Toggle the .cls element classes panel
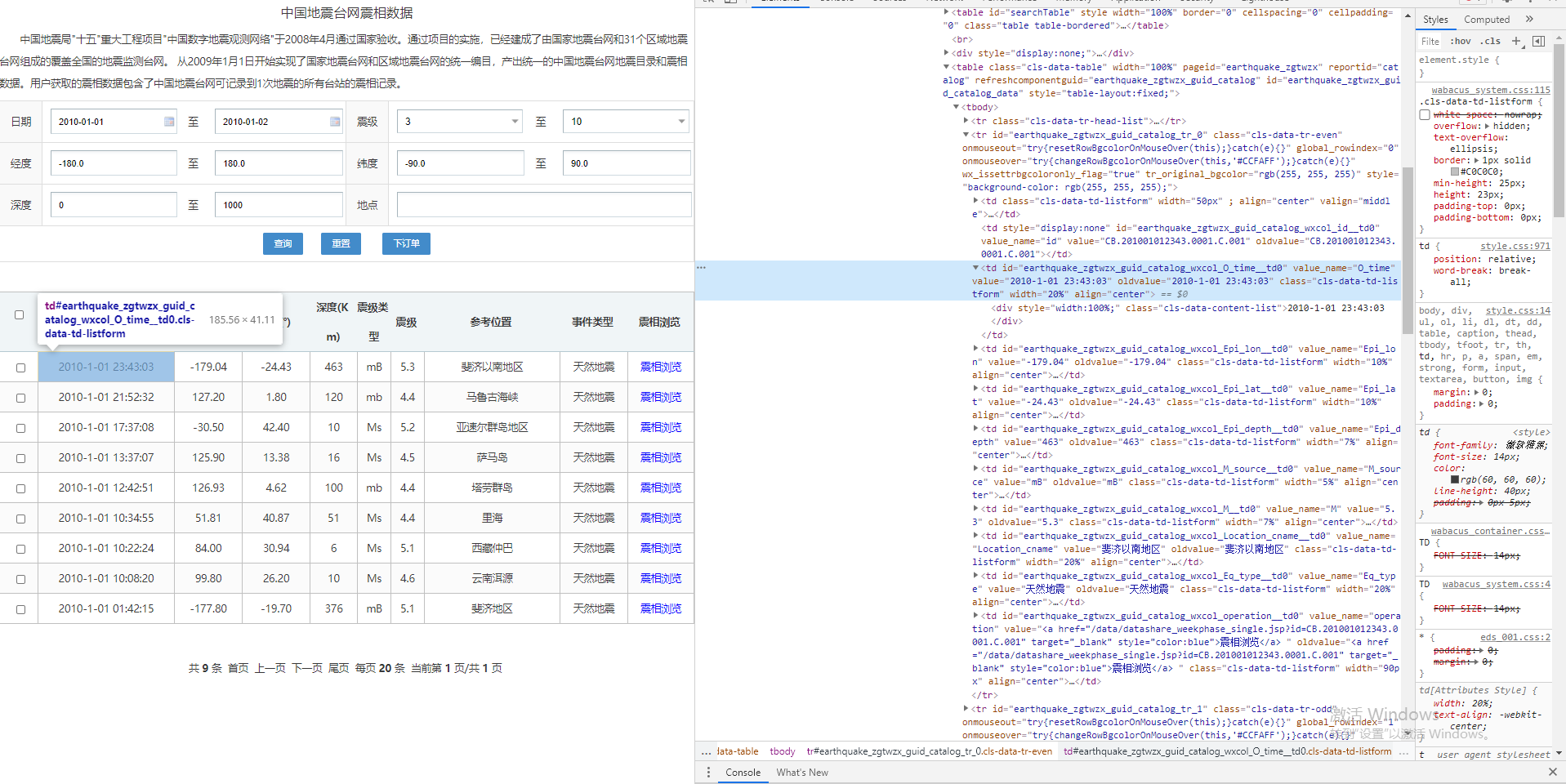 pos(1492,41)
